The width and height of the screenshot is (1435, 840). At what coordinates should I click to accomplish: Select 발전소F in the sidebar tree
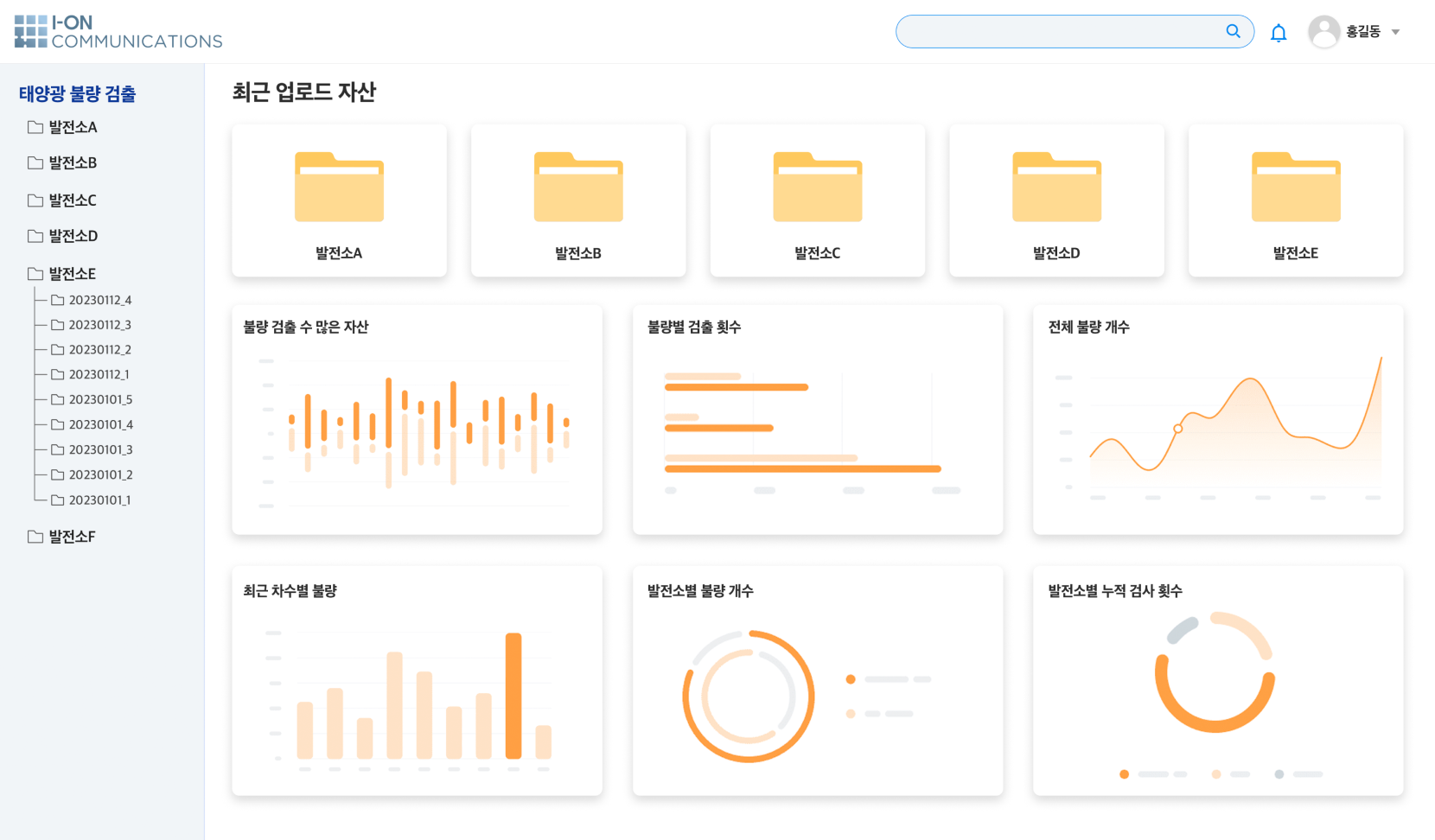pos(73,536)
